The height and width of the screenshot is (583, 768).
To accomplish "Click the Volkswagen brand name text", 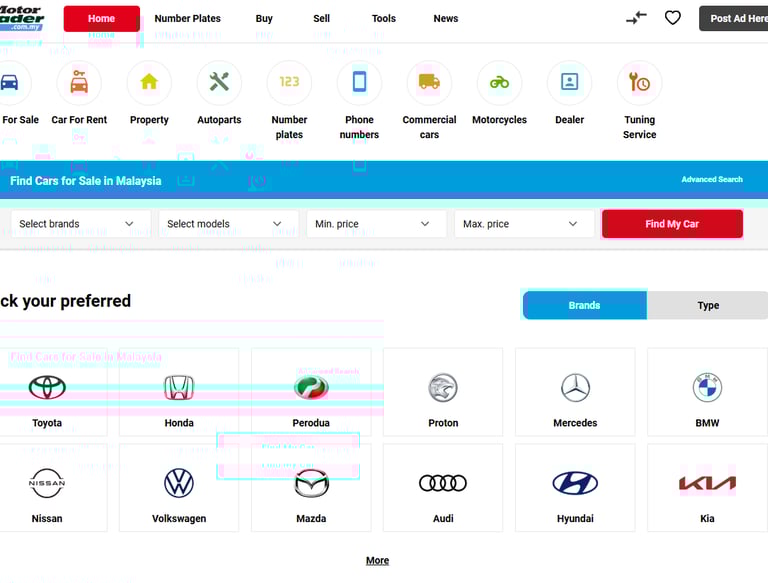I will click(x=179, y=518).
